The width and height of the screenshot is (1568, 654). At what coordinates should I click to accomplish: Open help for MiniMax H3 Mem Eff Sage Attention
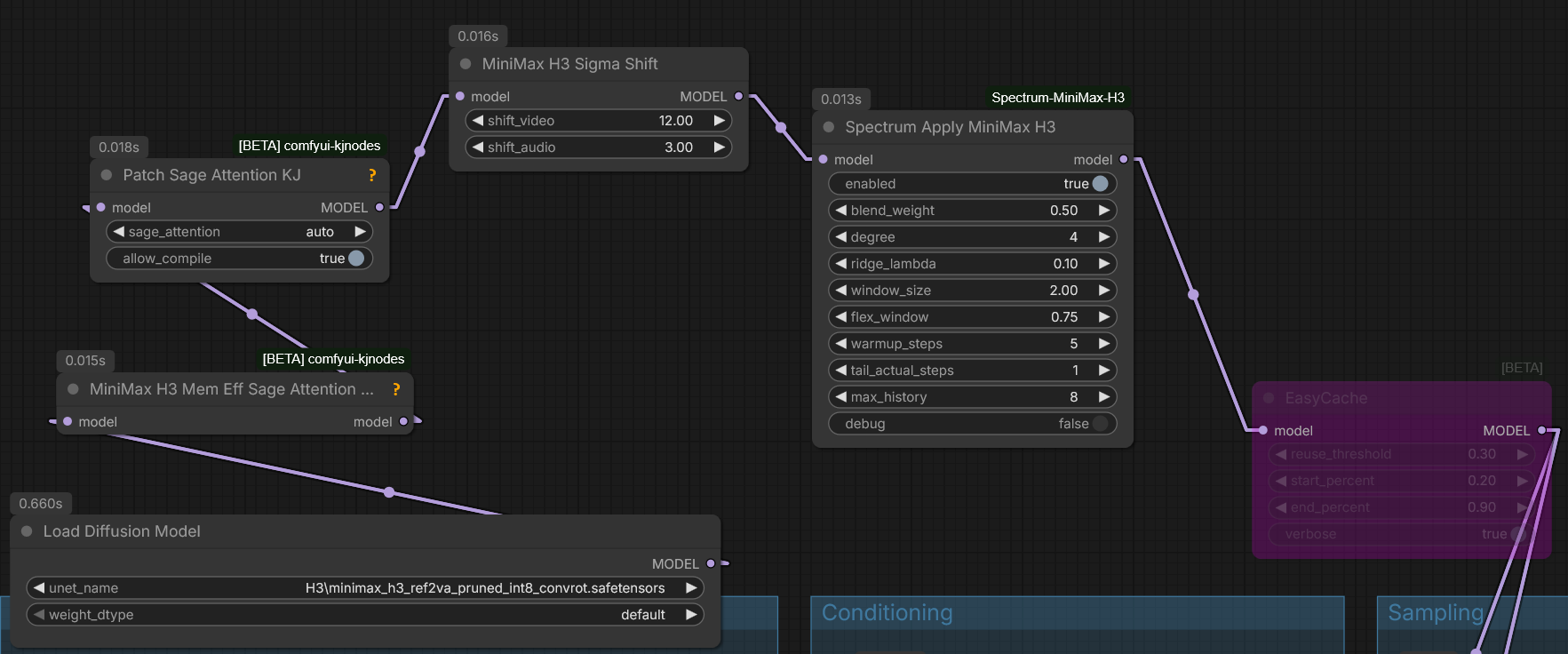tap(396, 389)
